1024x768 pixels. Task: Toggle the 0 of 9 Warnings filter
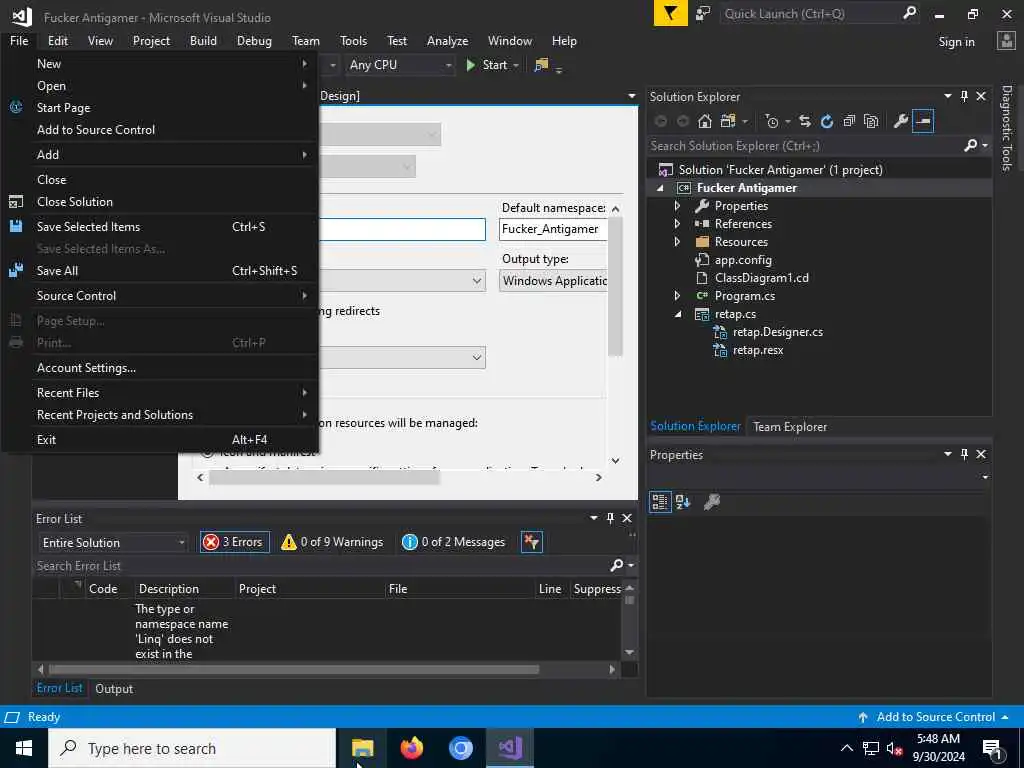pyautogui.click(x=332, y=542)
